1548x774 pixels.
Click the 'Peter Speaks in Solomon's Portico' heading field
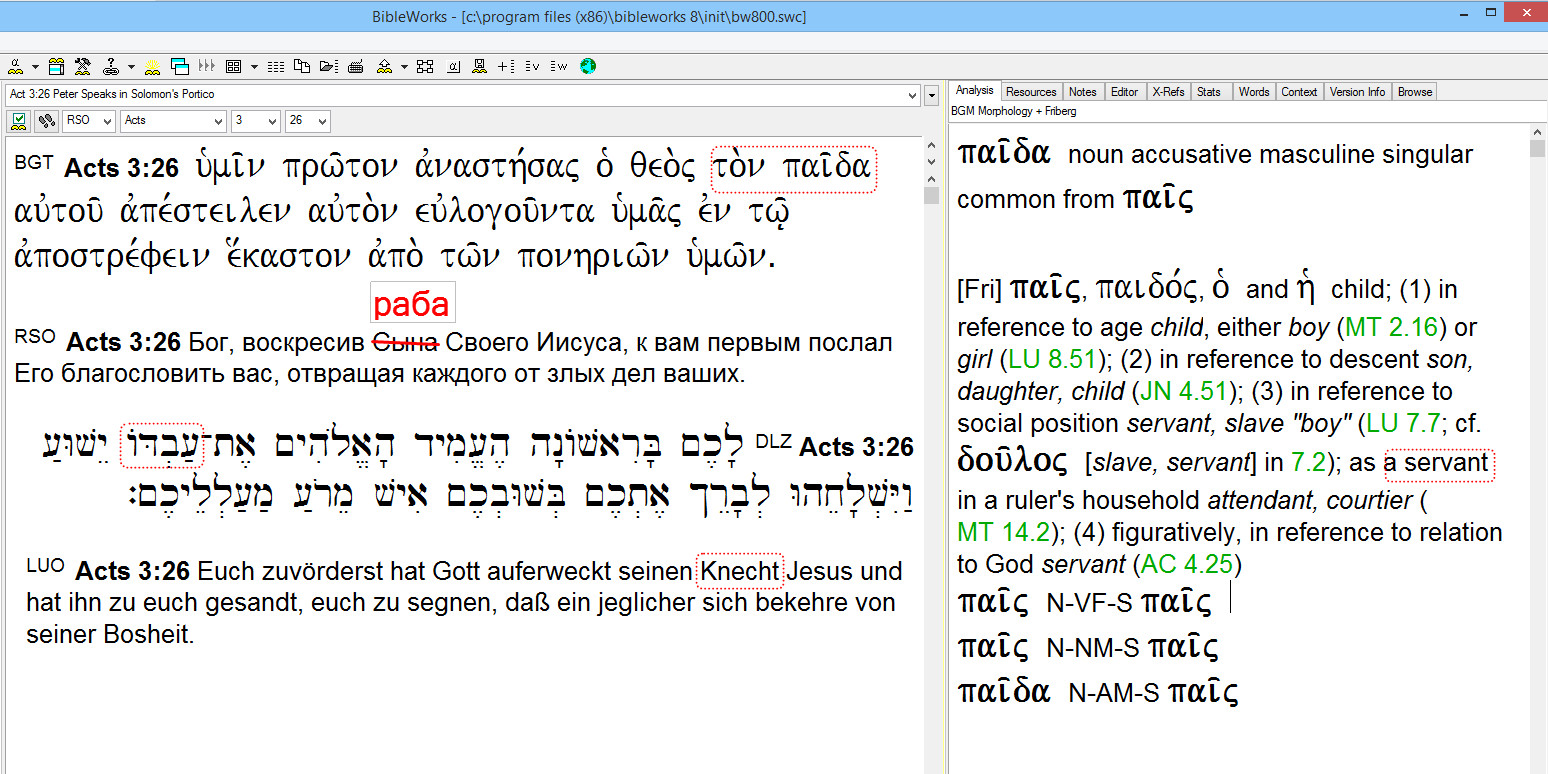point(463,95)
